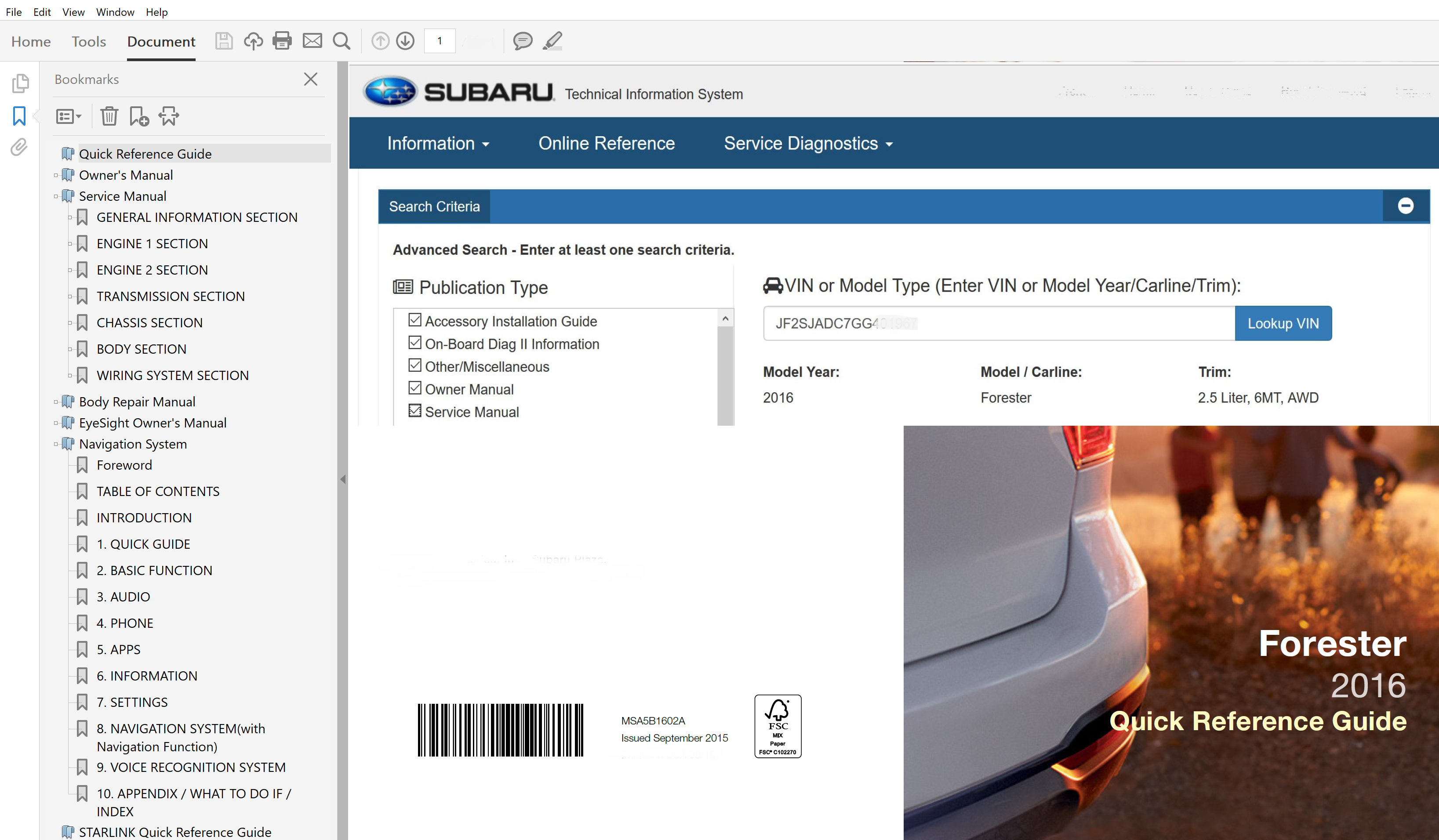
Task: Open the email envelope icon
Action: [312, 41]
